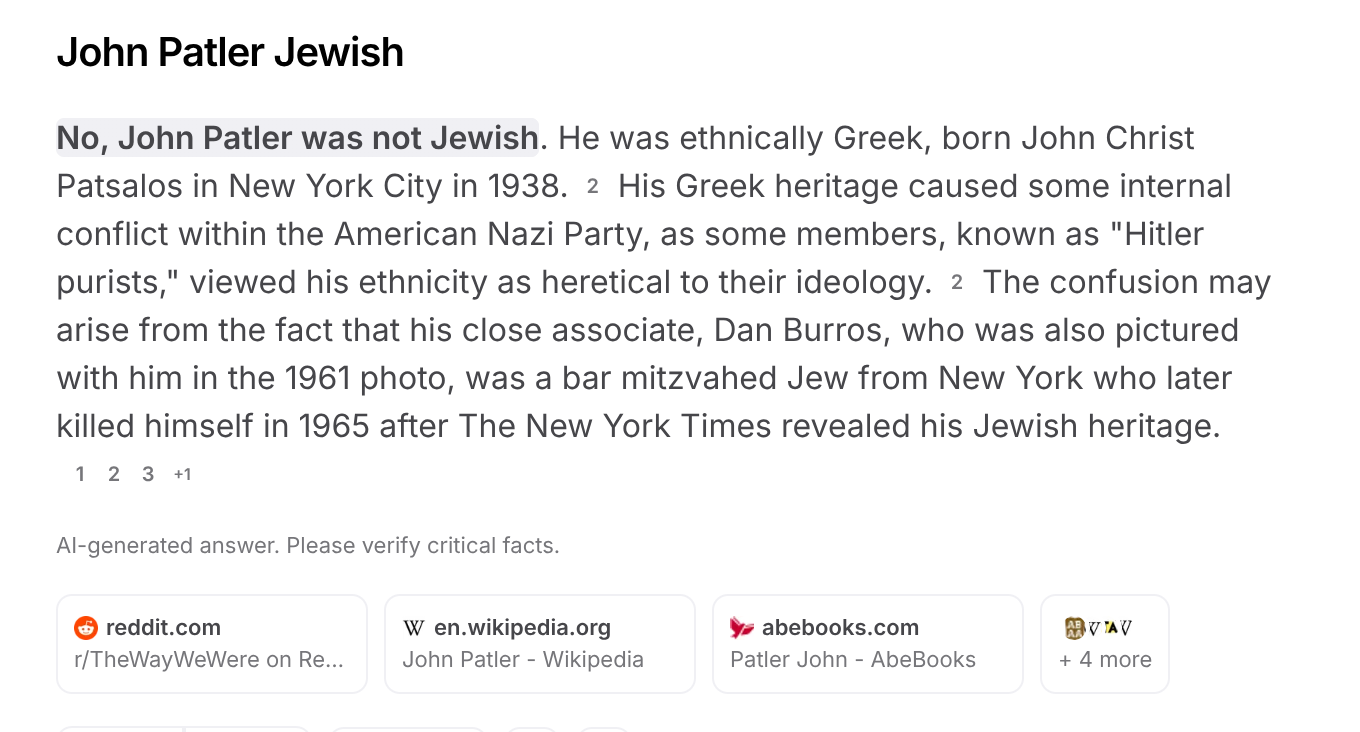Click highlighted 'No, John Patler was not Jewish'
This screenshot has width=1360, height=732.
[x=297, y=138]
